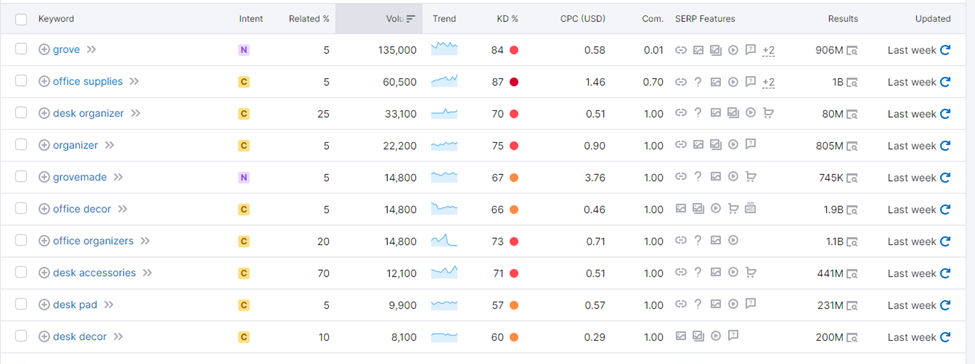Expand office supplies double chevron
Image resolution: width=975 pixels, height=364 pixels.
[134, 82]
